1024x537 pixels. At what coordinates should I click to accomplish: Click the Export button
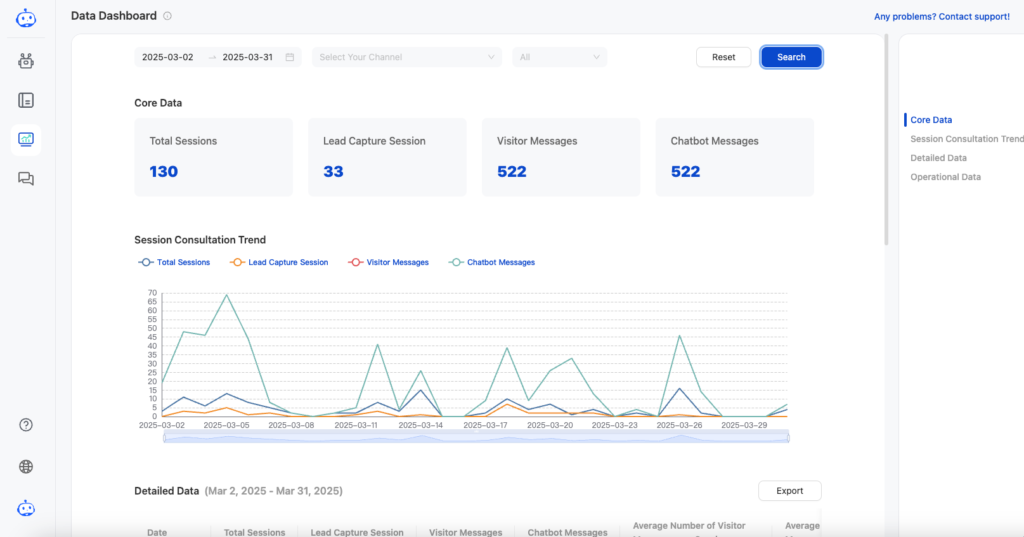click(790, 491)
